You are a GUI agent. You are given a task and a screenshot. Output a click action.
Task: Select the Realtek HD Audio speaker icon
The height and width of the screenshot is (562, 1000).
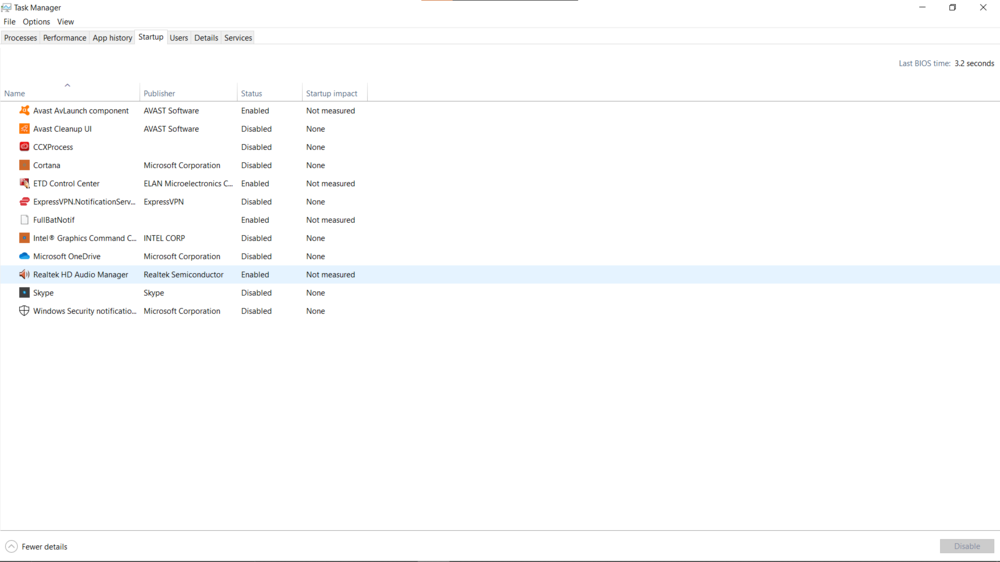24,274
